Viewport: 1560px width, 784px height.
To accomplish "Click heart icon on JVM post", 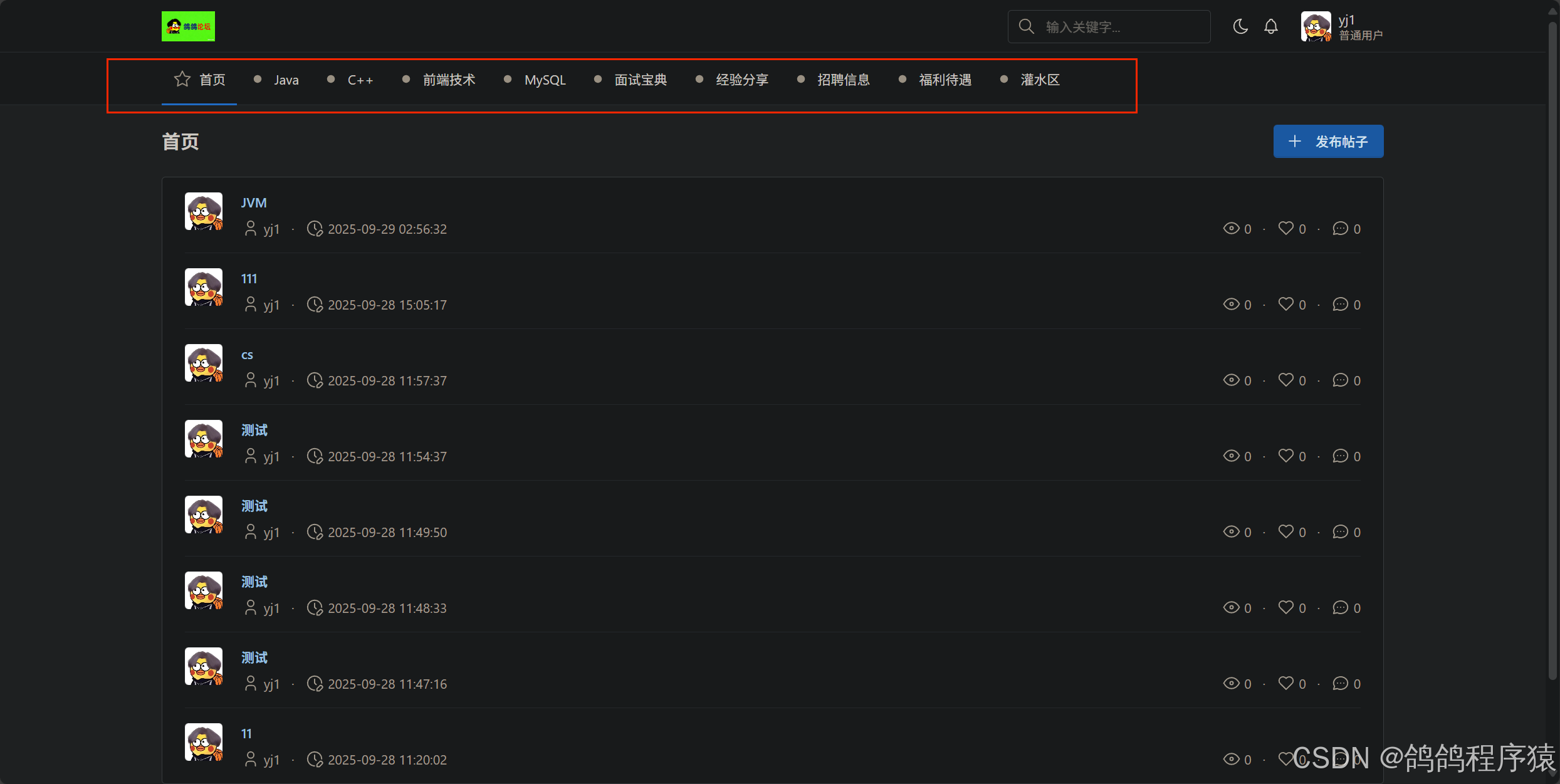I will click(x=1285, y=228).
